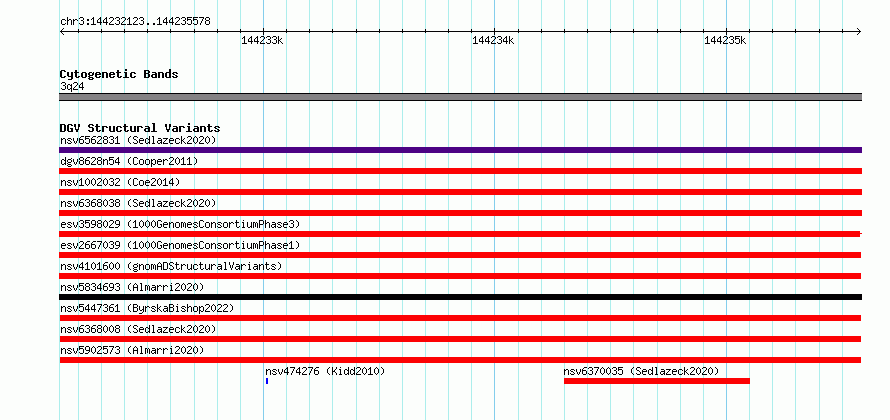890x420 pixels.
Task: Open the nsv1002032 (Coe2014) label
Action: [x=120, y=182]
